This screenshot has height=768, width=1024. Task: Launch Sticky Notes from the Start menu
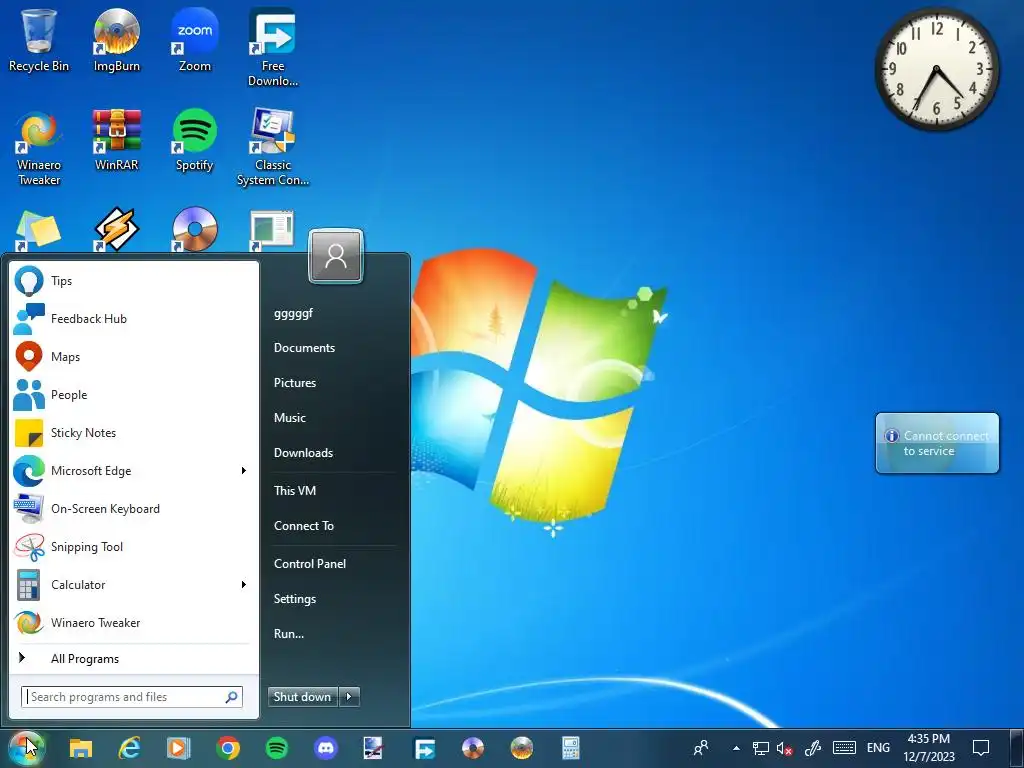(135, 432)
